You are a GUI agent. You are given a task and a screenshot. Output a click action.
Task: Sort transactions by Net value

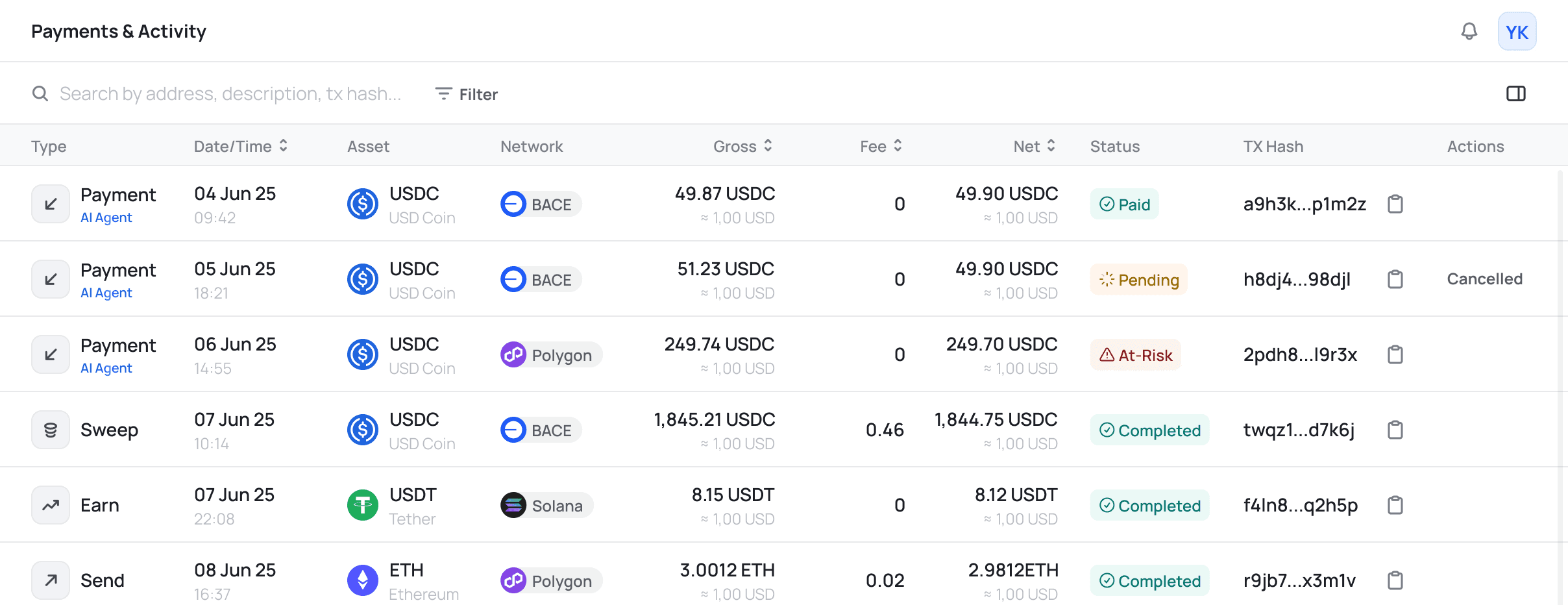pyautogui.click(x=1034, y=146)
